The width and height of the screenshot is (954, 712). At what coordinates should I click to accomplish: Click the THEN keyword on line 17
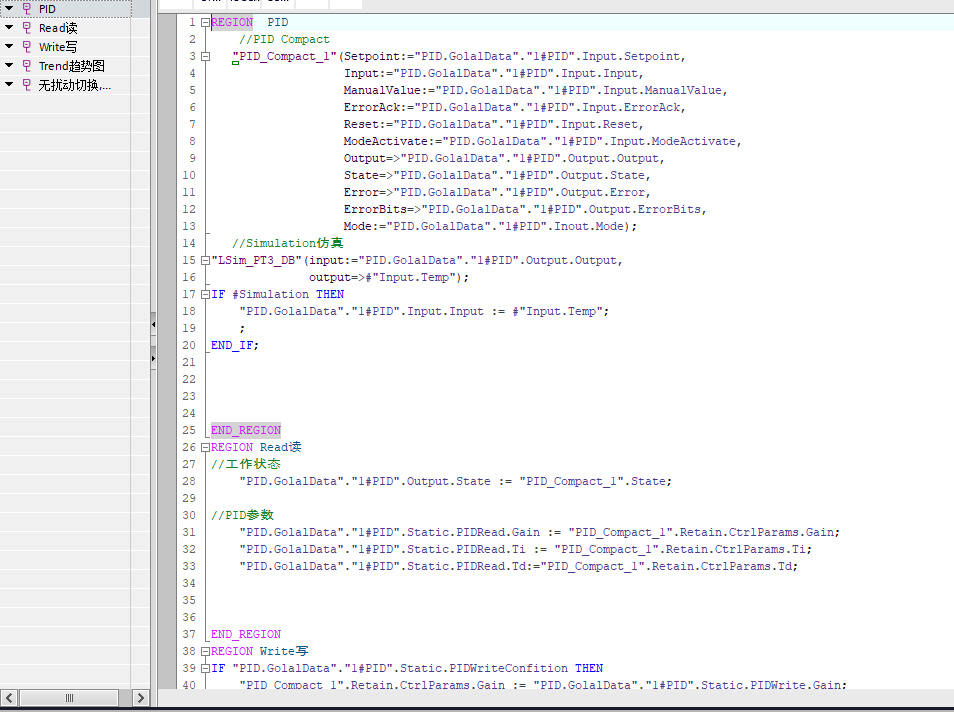[330, 295]
